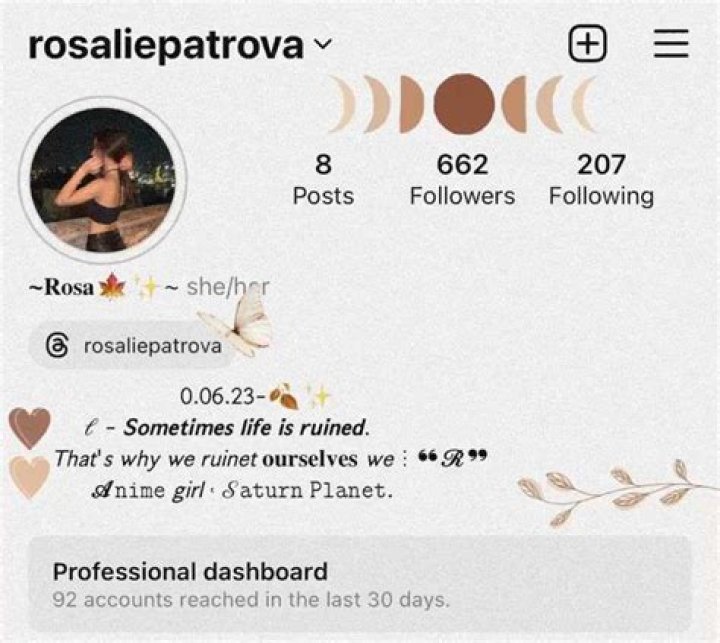Click the light beige heart sticker
Image resolution: width=720 pixels, height=643 pixels.
click(30, 477)
